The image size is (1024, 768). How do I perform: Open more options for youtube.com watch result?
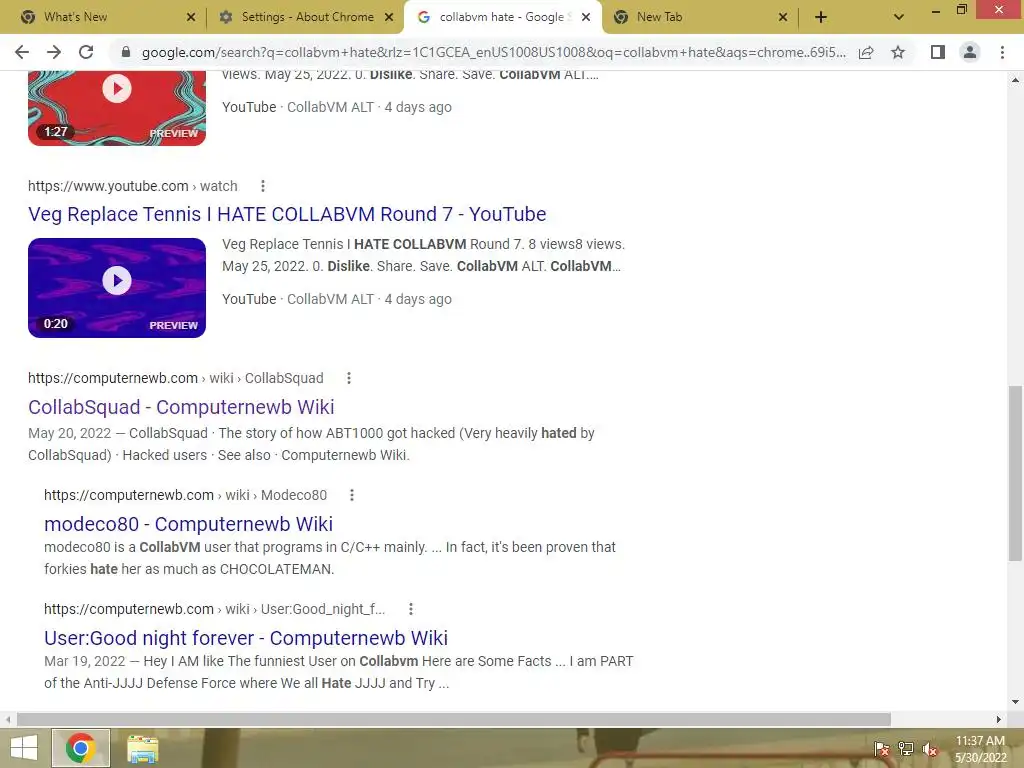click(x=263, y=186)
